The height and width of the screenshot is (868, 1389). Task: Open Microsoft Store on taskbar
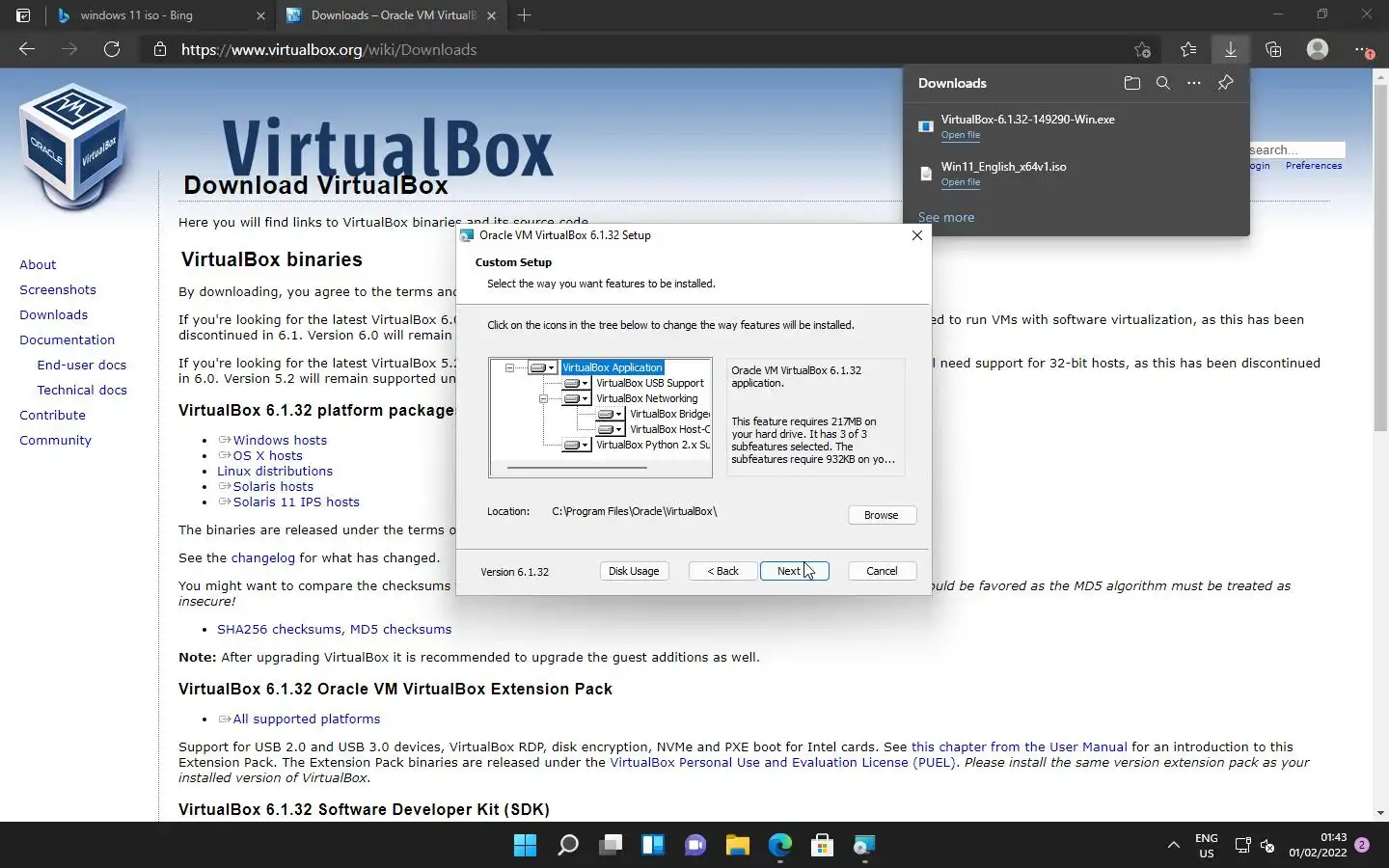coord(823,846)
